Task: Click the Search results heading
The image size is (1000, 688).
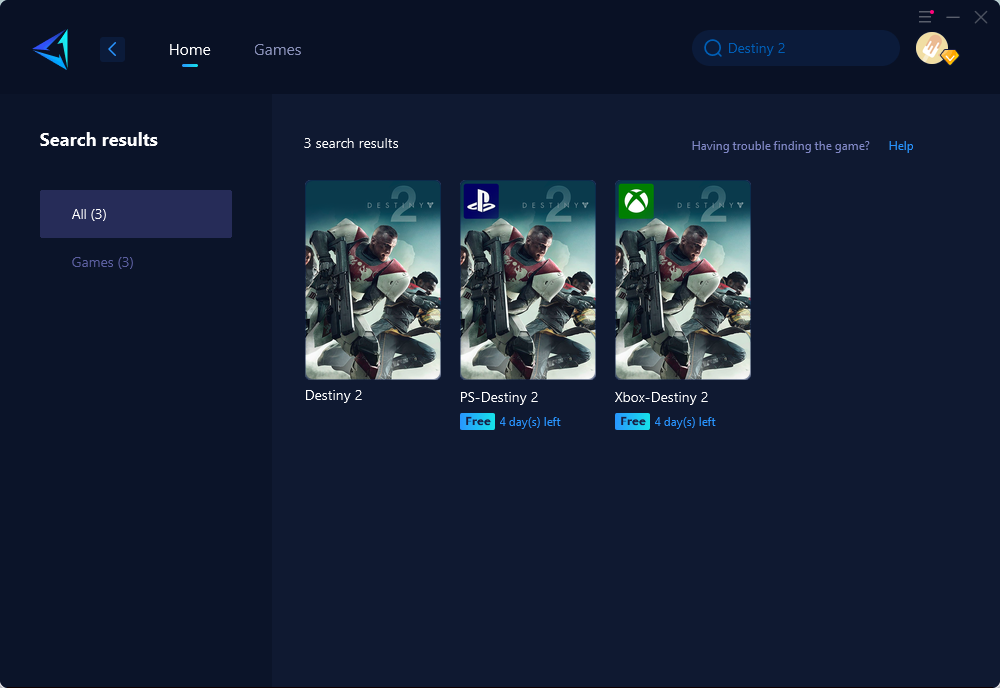Action: pyautogui.click(x=99, y=140)
